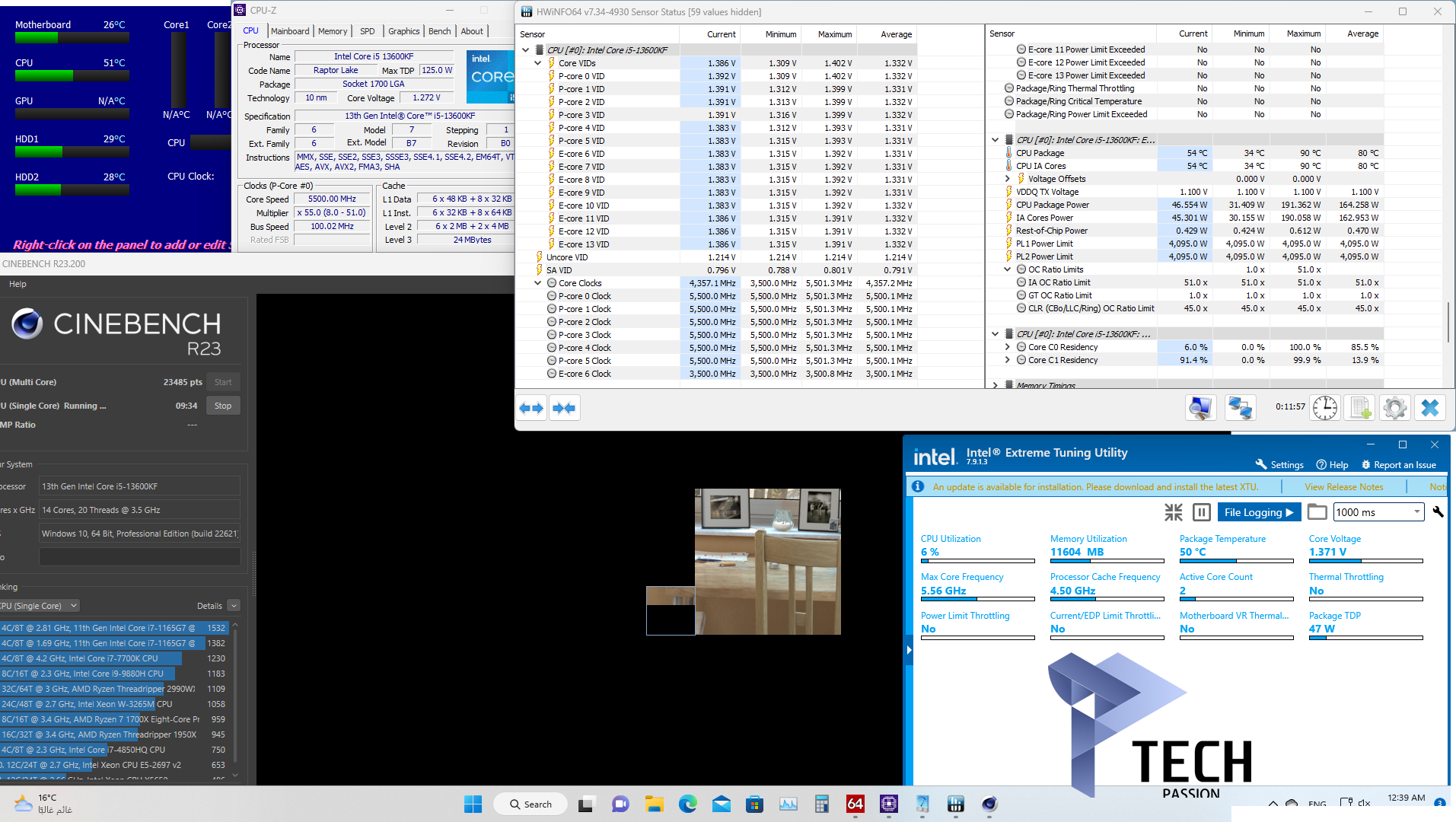Open the logging folder icon in Intel XTU
This screenshot has width=1456, height=822.
coord(1317,512)
